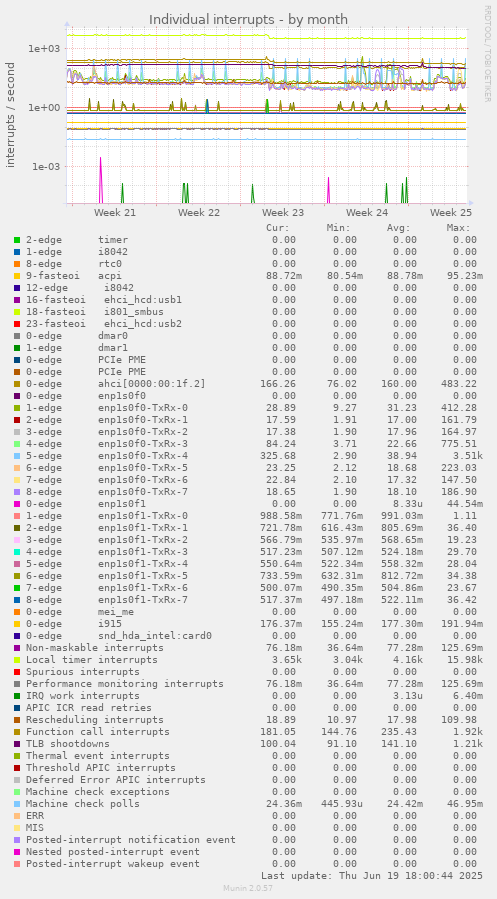Screen dimensions: 497x899
Task: Click the Max column header
Action: tap(459, 228)
